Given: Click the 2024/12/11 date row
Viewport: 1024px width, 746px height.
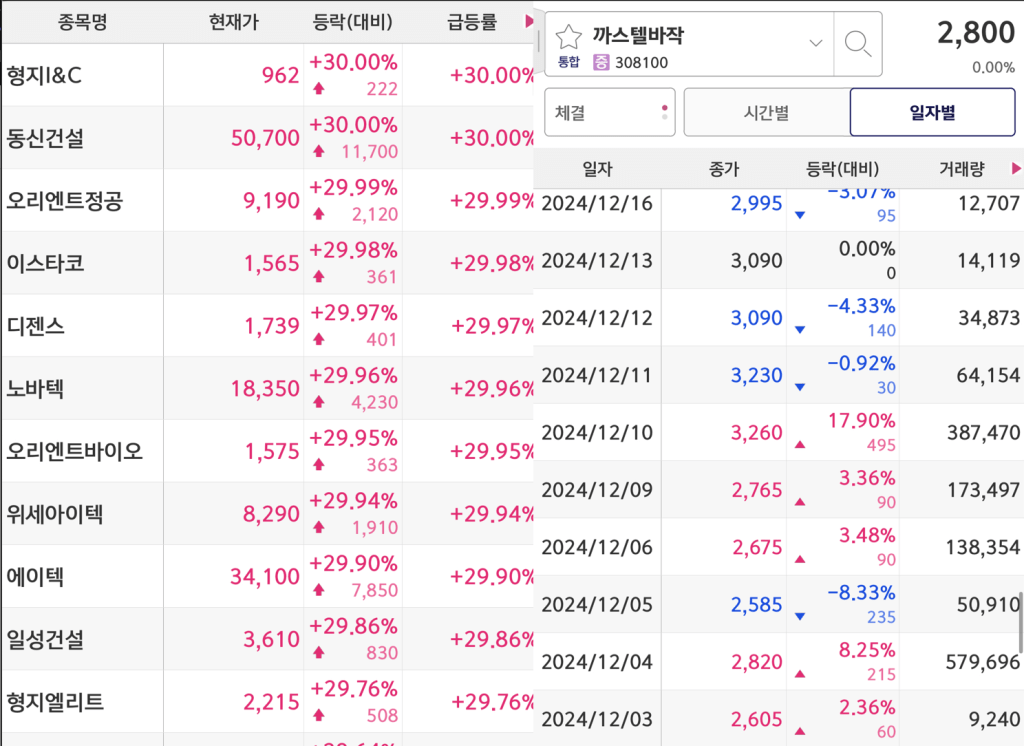Looking at the screenshot, I should 778,376.
